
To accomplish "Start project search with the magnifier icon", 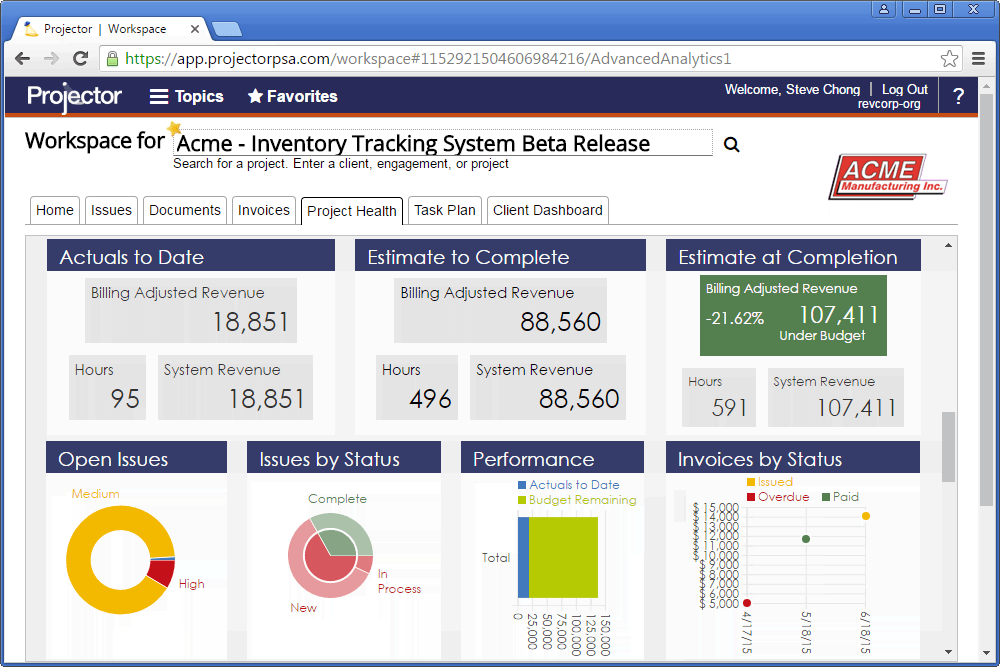I will 731,144.
